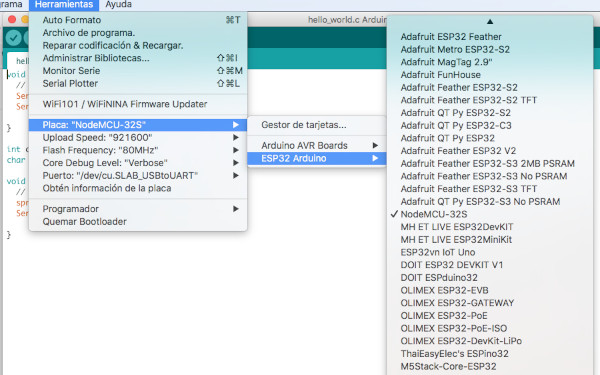Pick Adafruit QT Py ESP32-S3 No PSRAM
The height and width of the screenshot is (375, 600).
click(490, 201)
